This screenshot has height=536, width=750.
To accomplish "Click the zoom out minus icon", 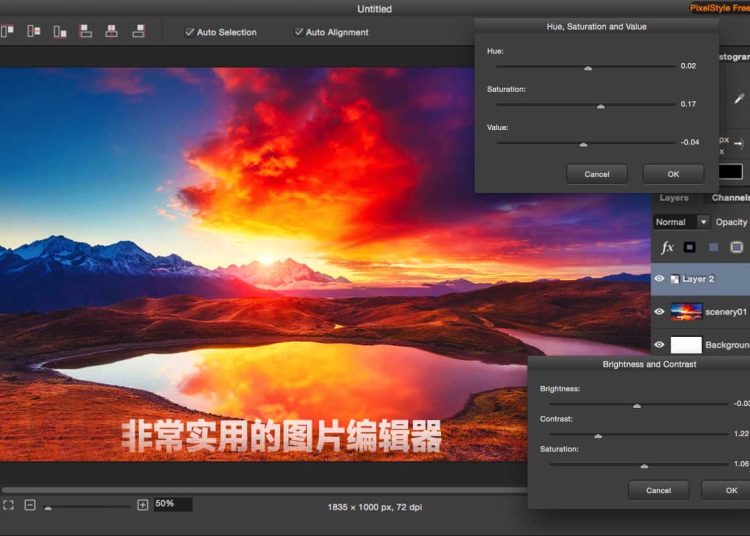I will tap(30, 505).
